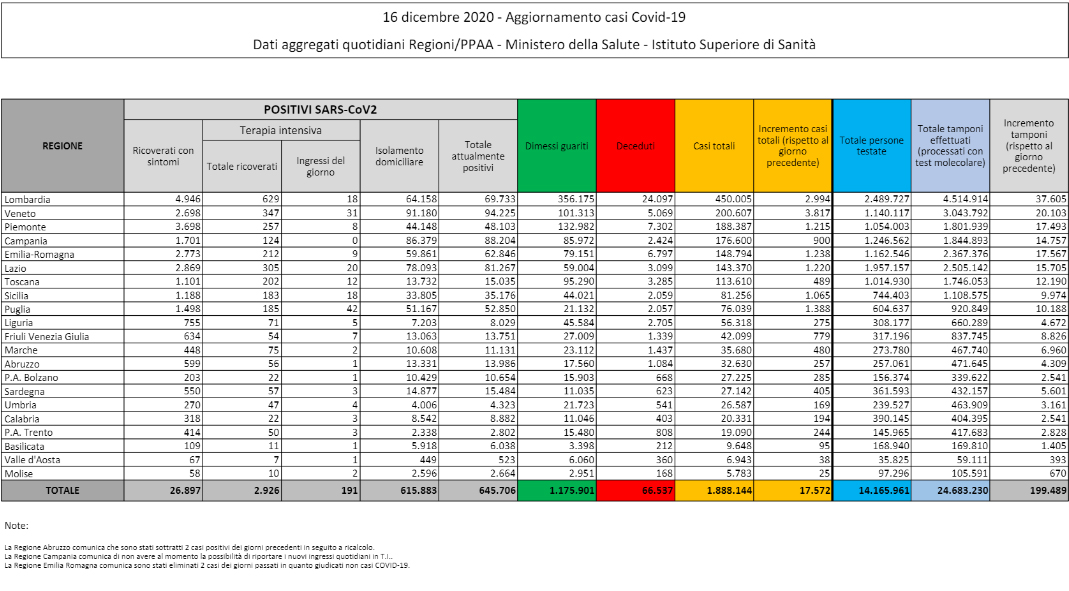Select the Totale attualmente positivi header

click(x=478, y=156)
